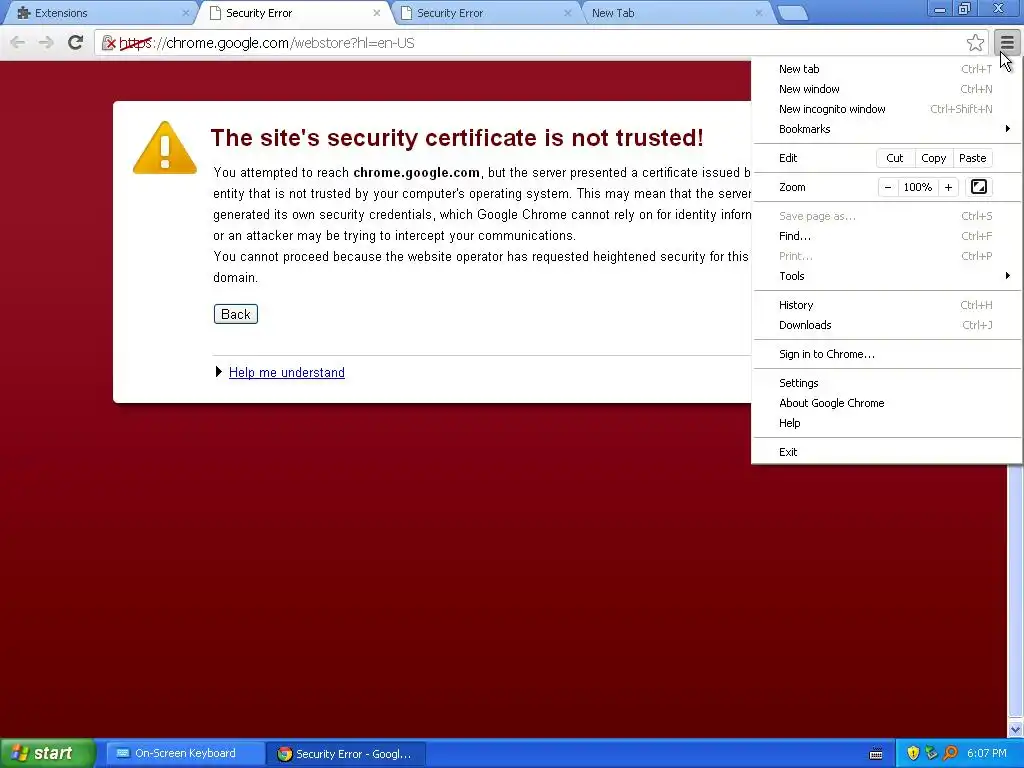Close the New Tab tab
1024x768 pixels.
tap(758, 13)
